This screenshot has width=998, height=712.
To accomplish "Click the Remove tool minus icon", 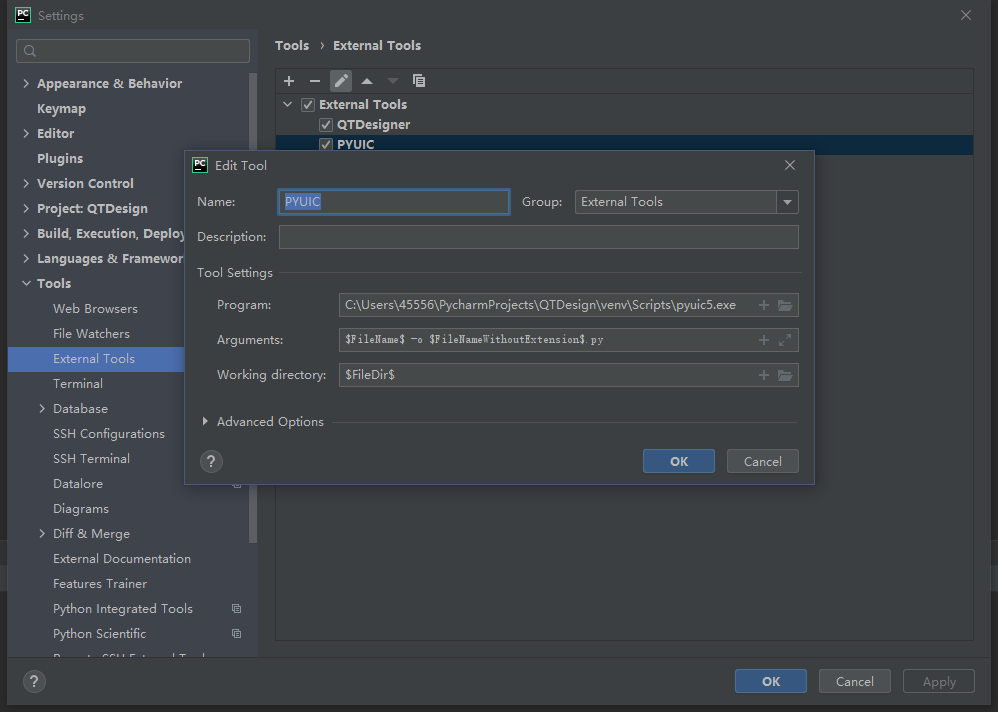I will (x=315, y=81).
